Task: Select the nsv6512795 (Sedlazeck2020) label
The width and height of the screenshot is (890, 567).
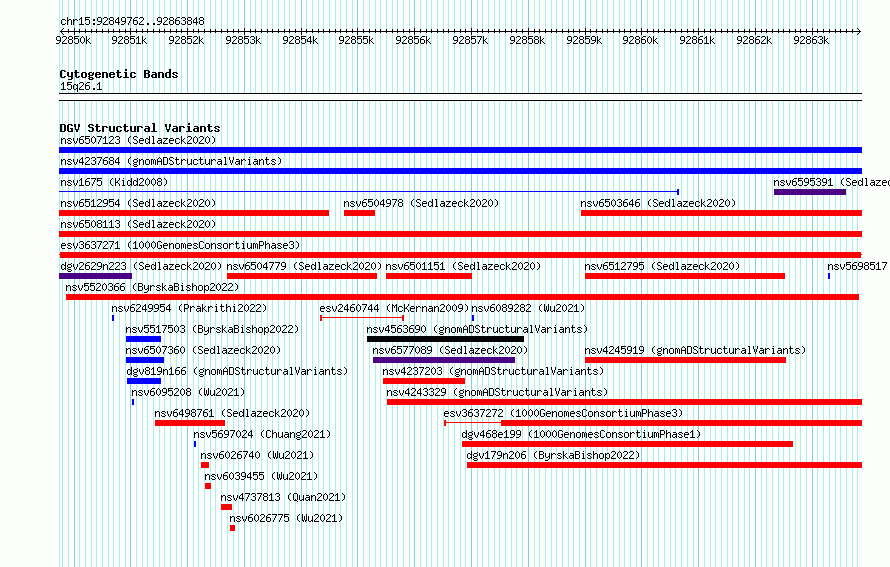Action: [x=662, y=266]
